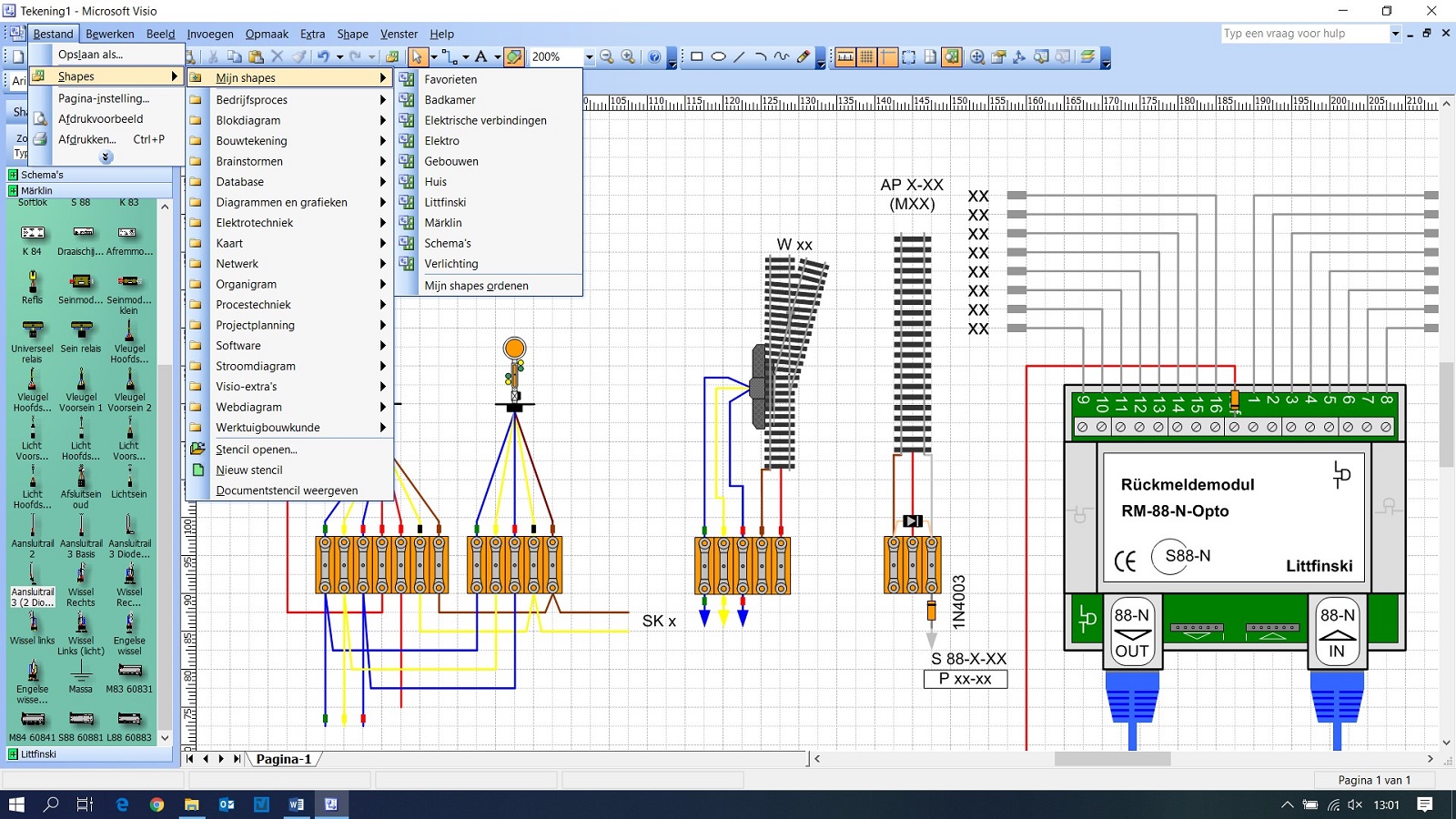The width and height of the screenshot is (1456, 819).
Task: Toggle the Grid view button
Action: point(866,56)
